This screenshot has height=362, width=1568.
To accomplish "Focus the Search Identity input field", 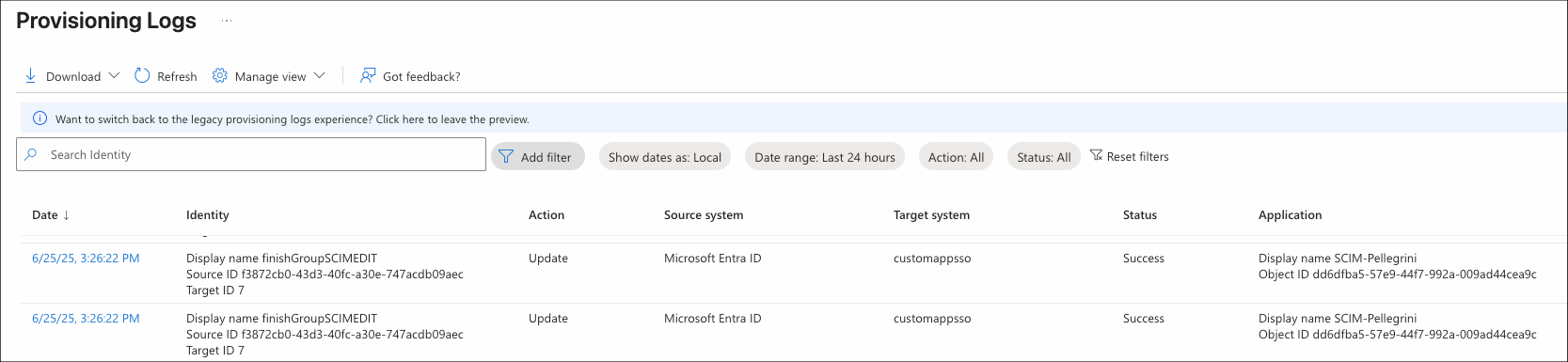I will pyautogui.click(x=251, y=154).
